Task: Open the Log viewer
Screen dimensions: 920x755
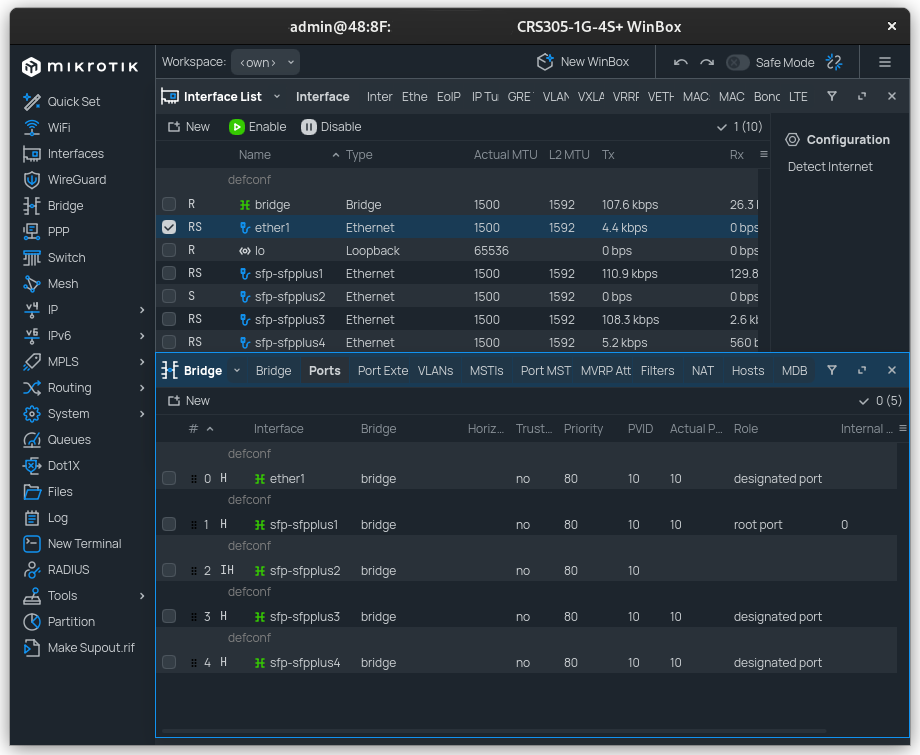Action: [45, 517]
